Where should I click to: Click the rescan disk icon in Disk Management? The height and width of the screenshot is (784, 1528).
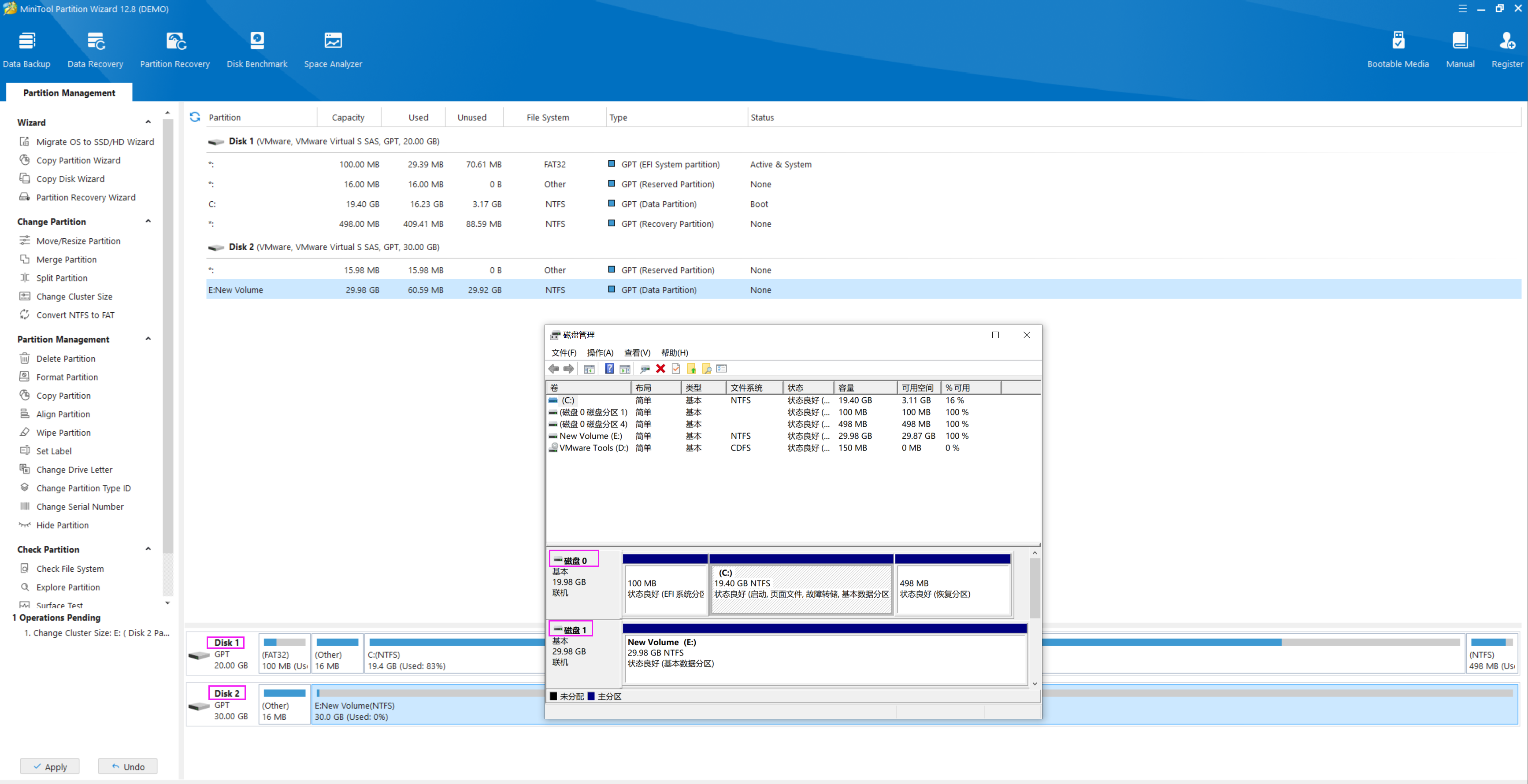[x=645, y=369]
